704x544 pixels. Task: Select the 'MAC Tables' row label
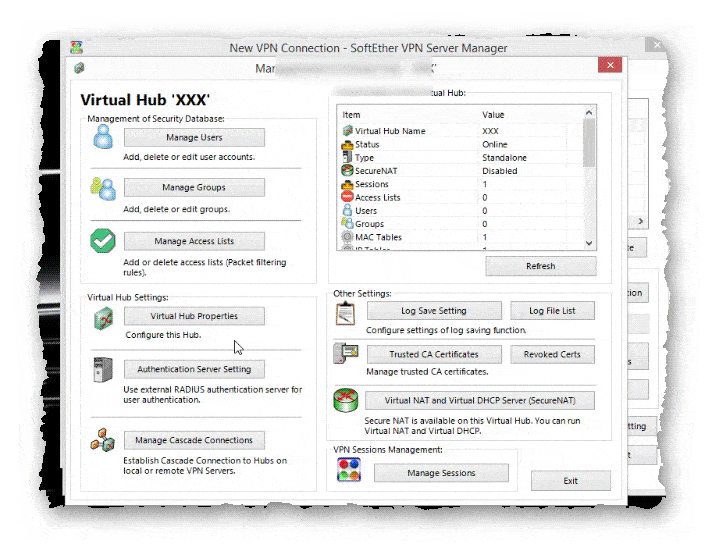point(378,237)
